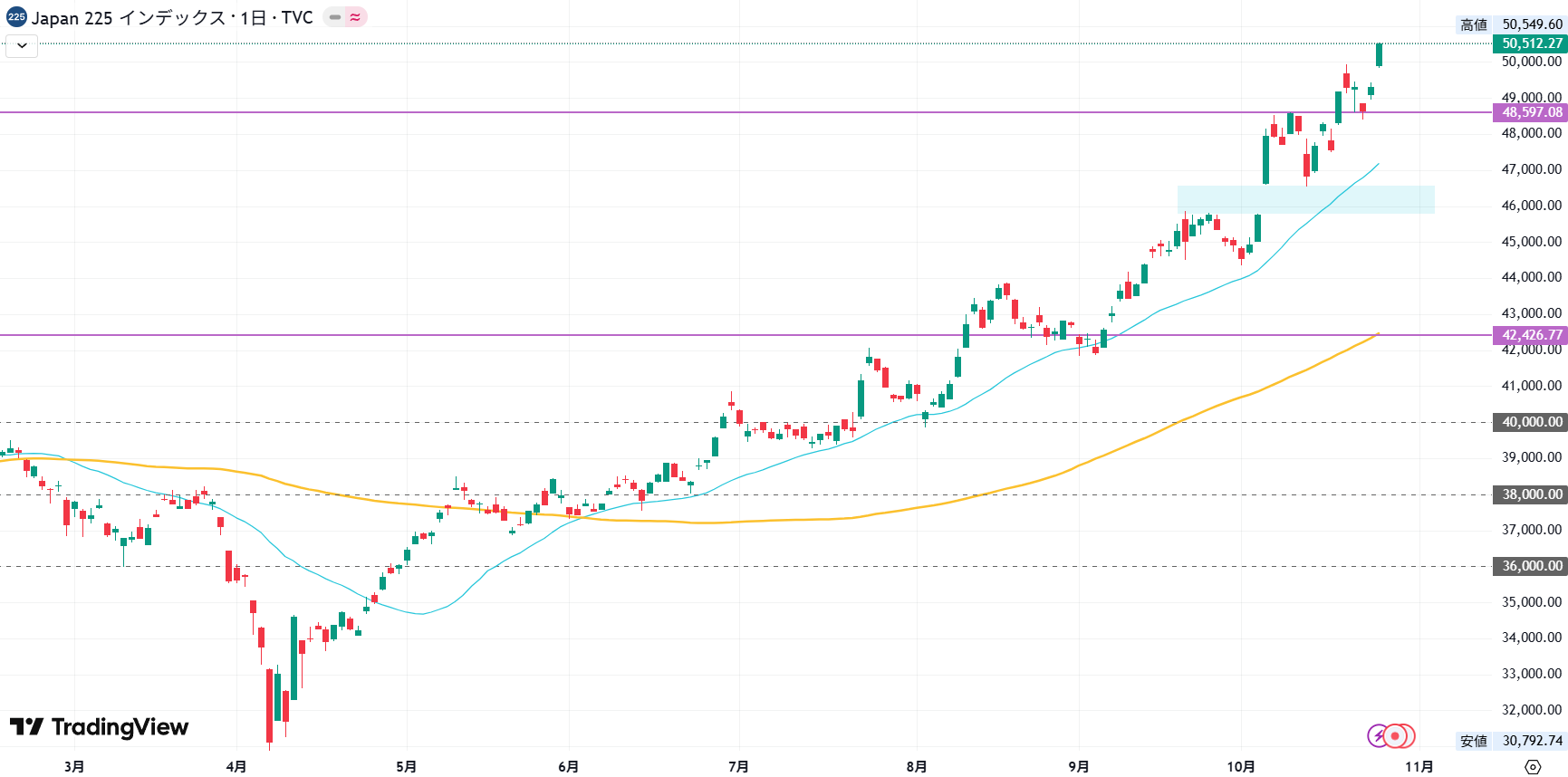1568x777 pixels.
Task: Click the 4月 label on time axis
Action: click(x=236, y=767)
